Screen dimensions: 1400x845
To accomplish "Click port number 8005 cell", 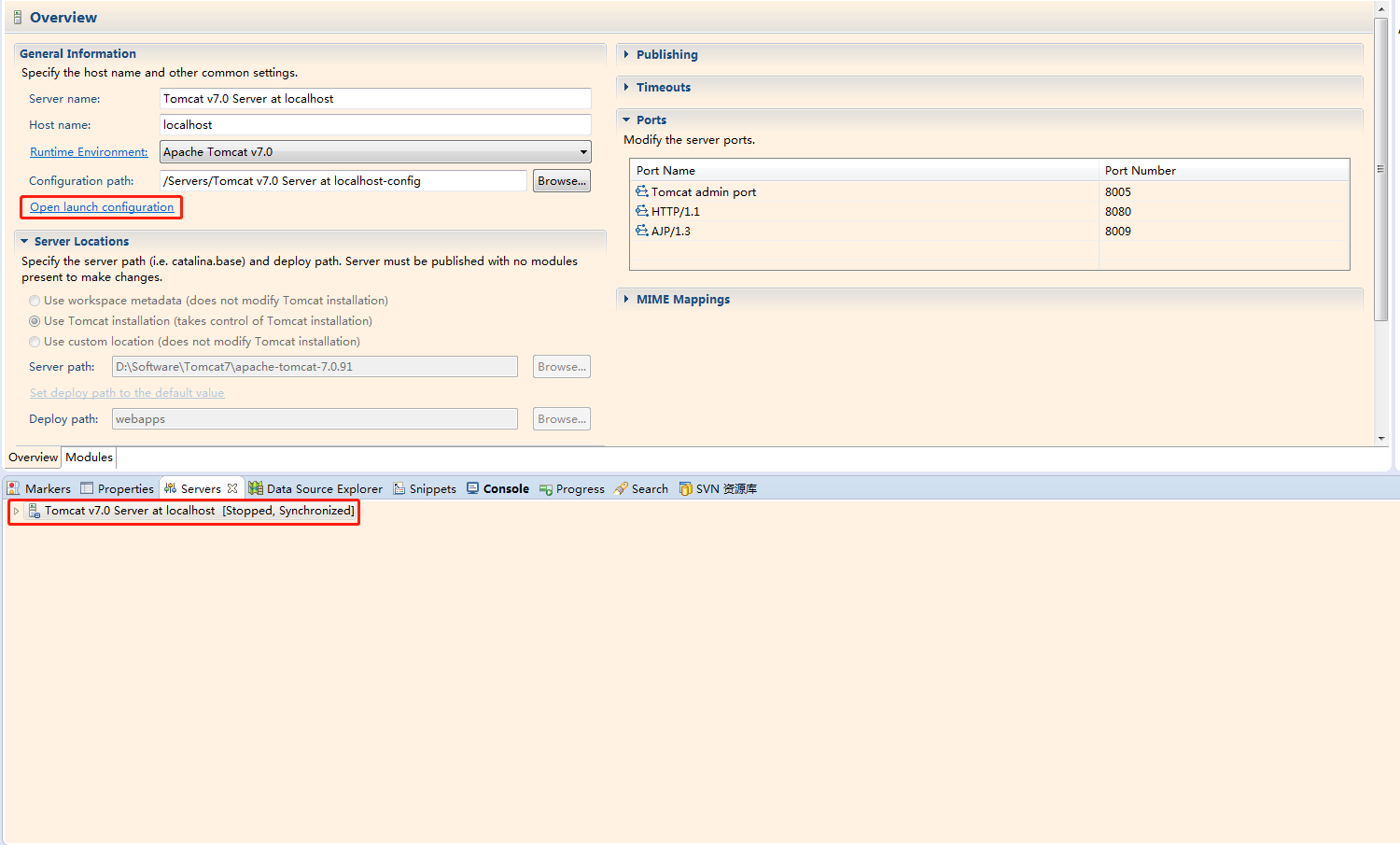I will click(x=1118, y=191).
